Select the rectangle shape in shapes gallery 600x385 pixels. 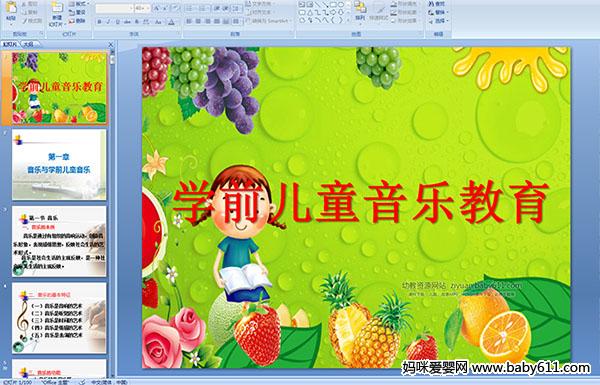333,4
